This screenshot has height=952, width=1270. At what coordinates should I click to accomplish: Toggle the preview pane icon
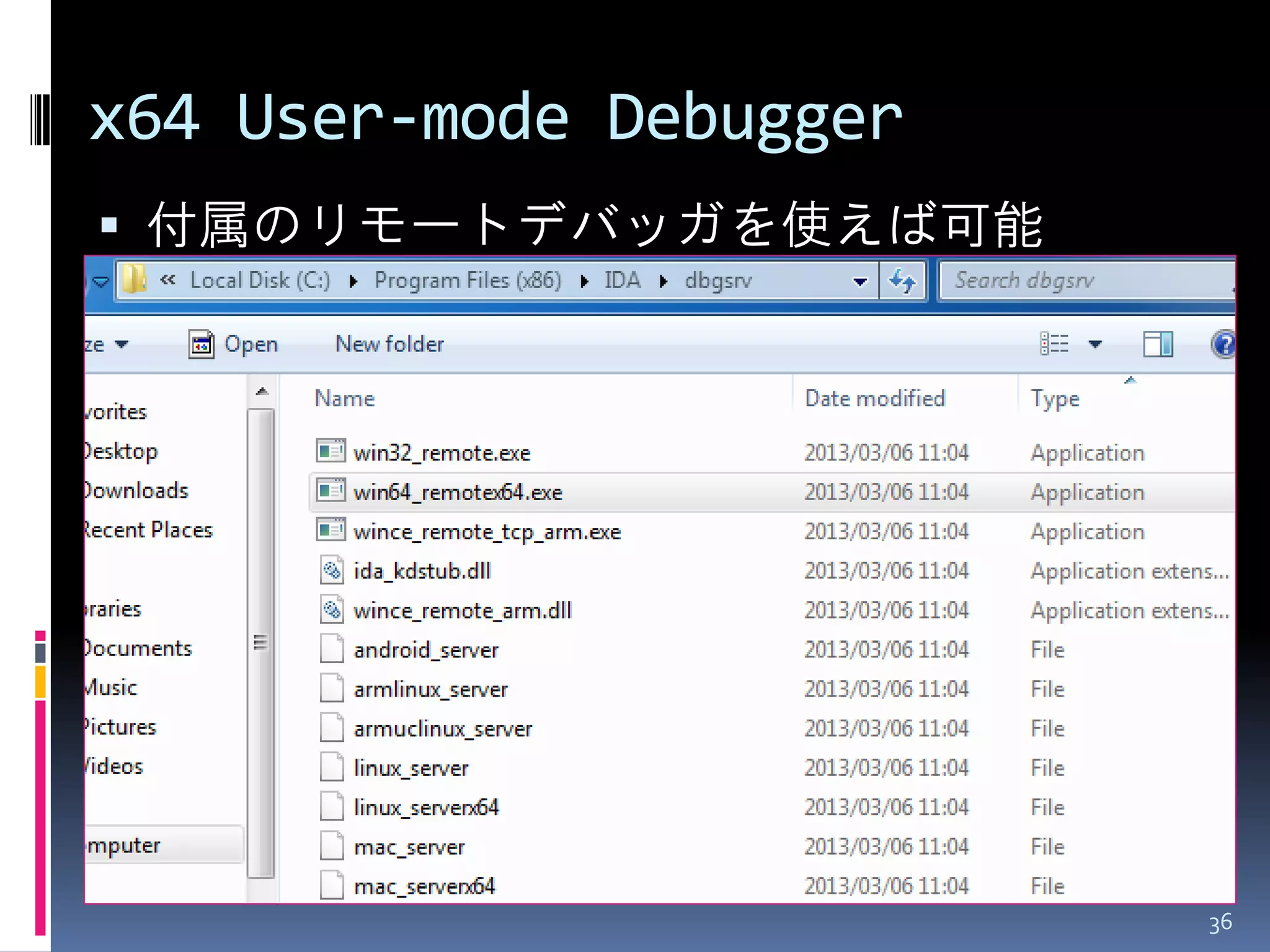[x=1158, y=344]
